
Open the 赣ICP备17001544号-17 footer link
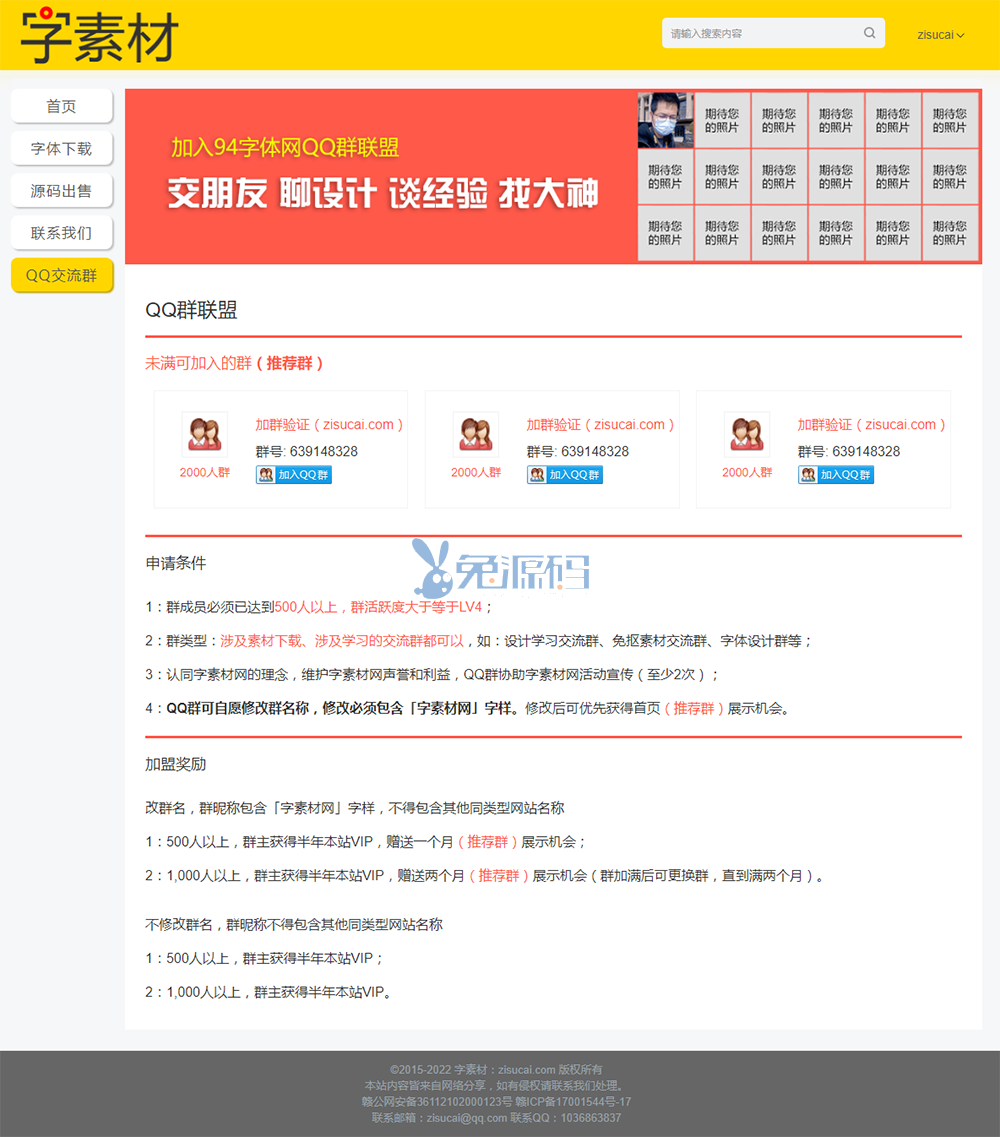pos(573,1101)
